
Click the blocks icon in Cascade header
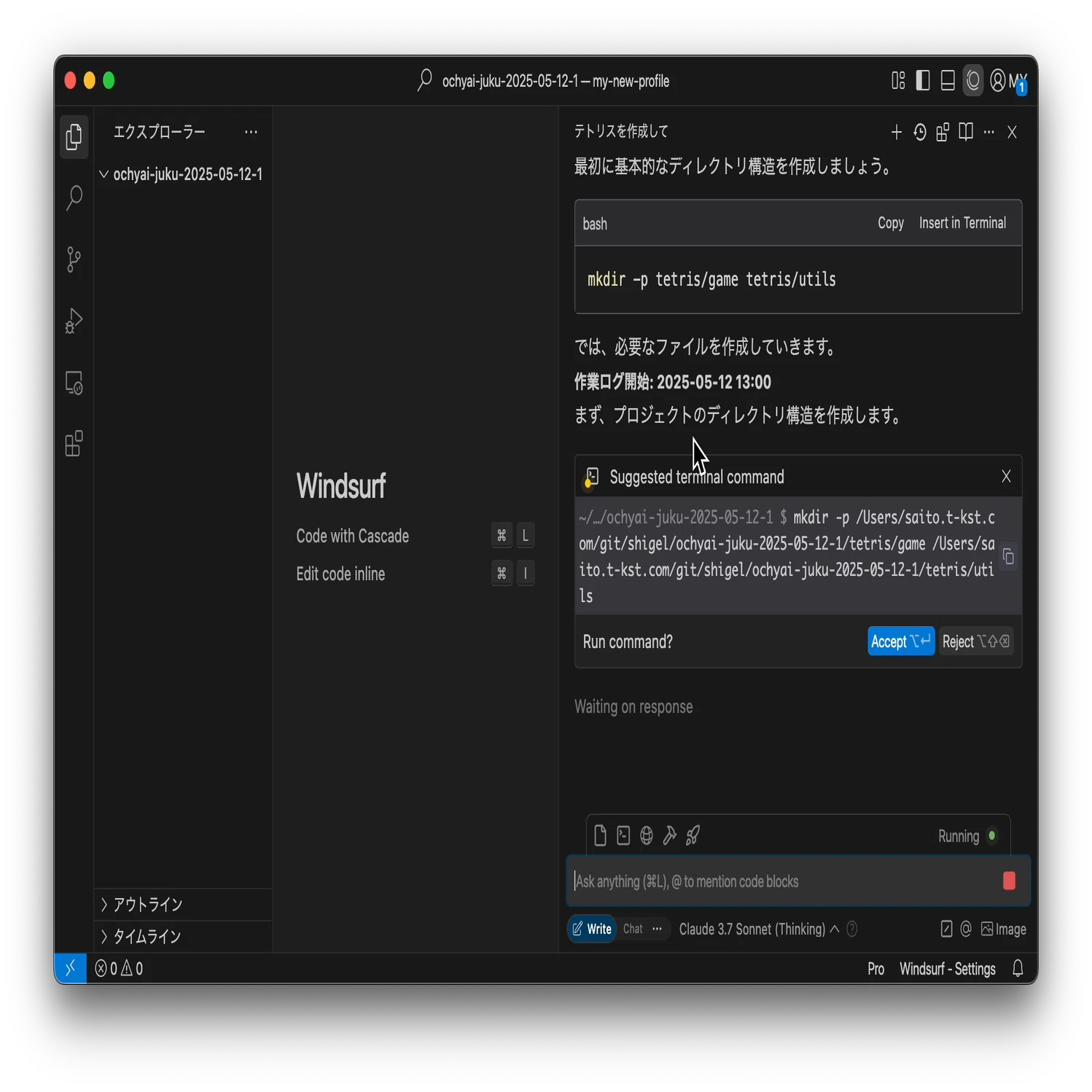(943, 132)
